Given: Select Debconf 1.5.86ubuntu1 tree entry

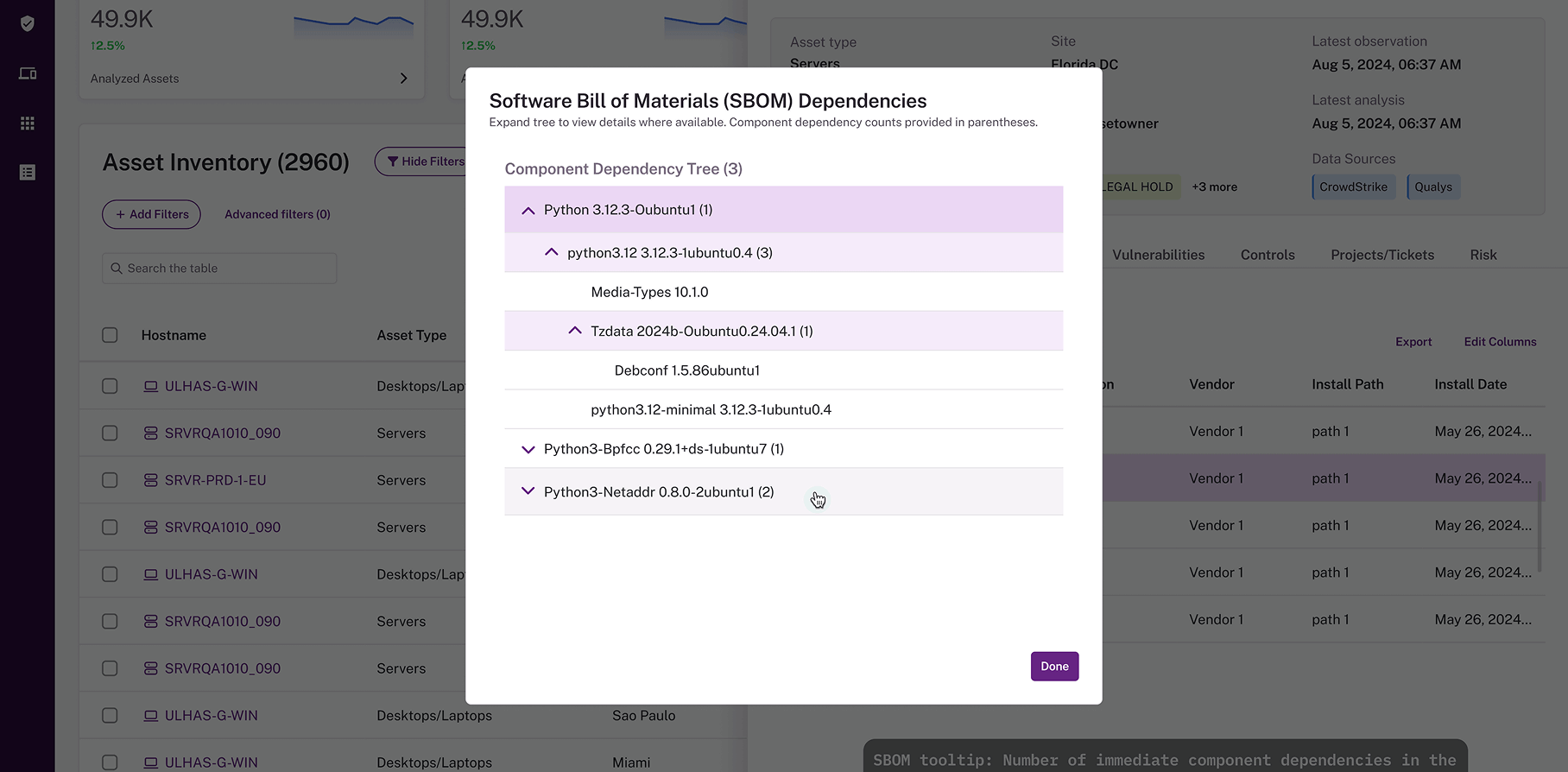Looking at the screenshot, I should pos(687,370).
